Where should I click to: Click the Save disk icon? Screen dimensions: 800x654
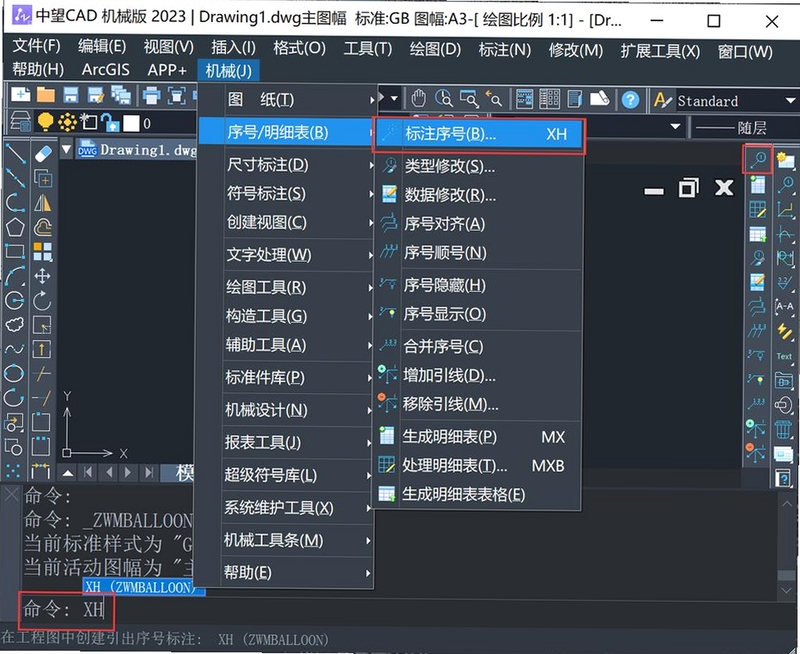(x=71, y=95)
